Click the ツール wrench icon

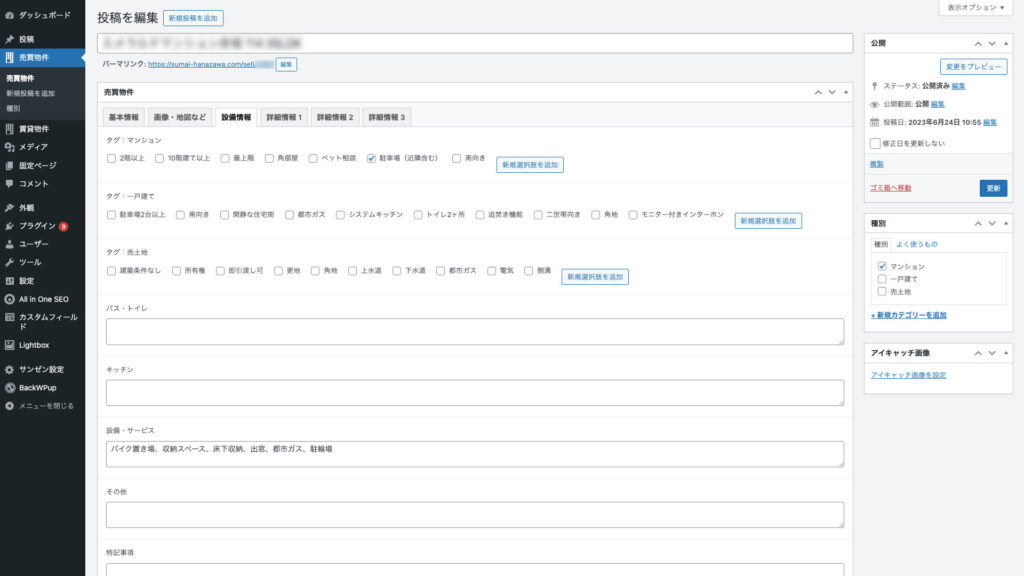9,262
